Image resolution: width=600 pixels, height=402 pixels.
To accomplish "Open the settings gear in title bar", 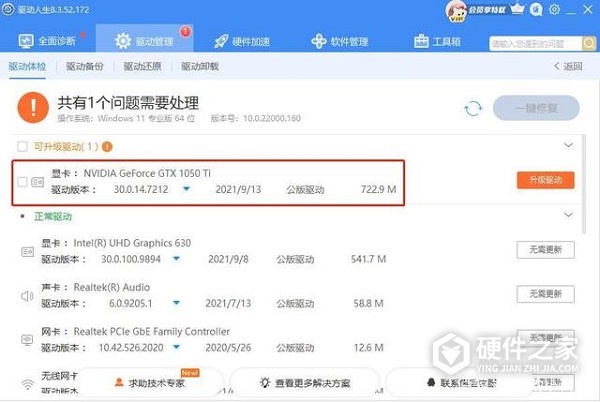I will [x=554, y=9].
